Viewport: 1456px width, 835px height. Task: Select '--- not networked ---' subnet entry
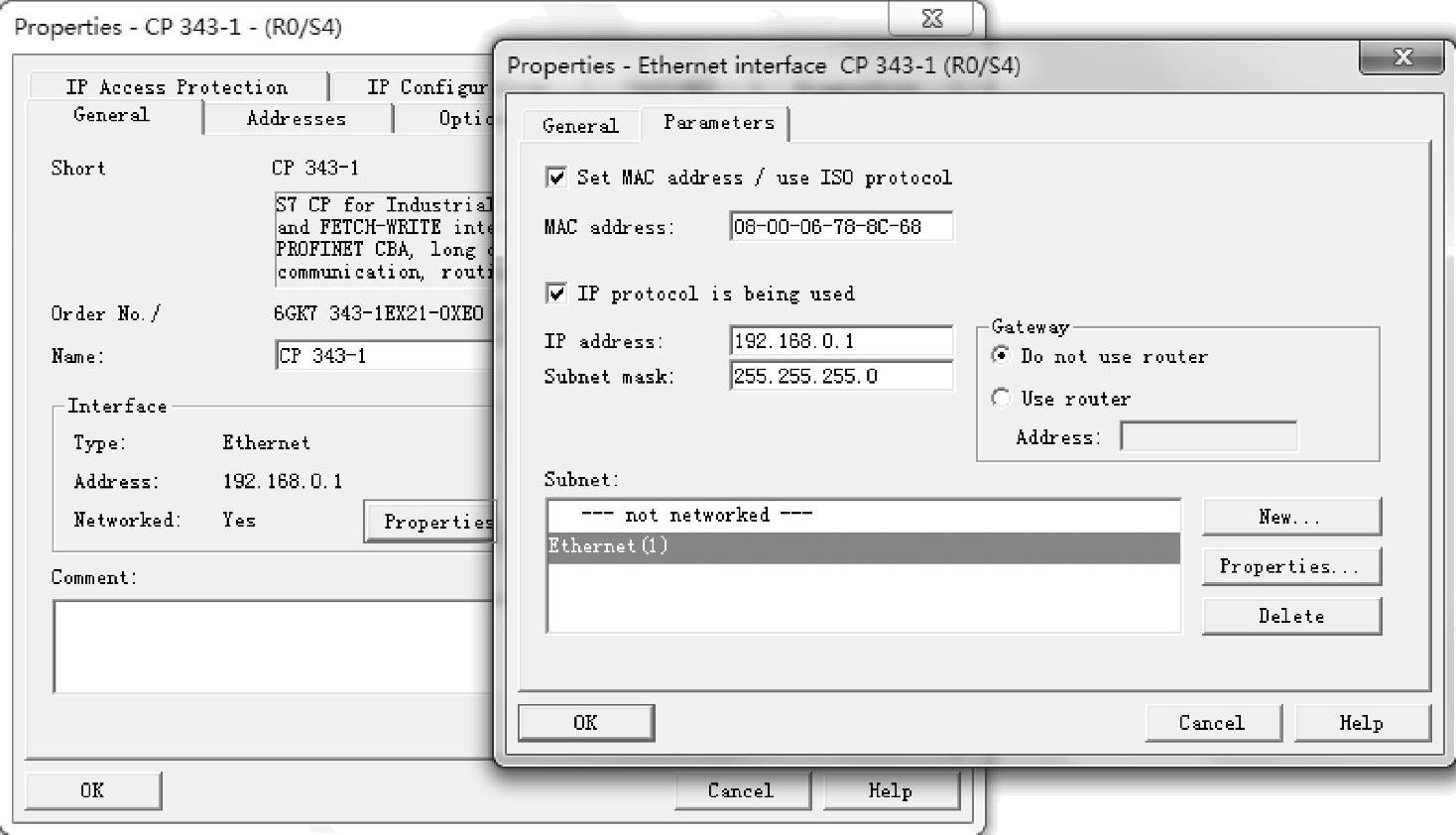click(x=863, y=516)
